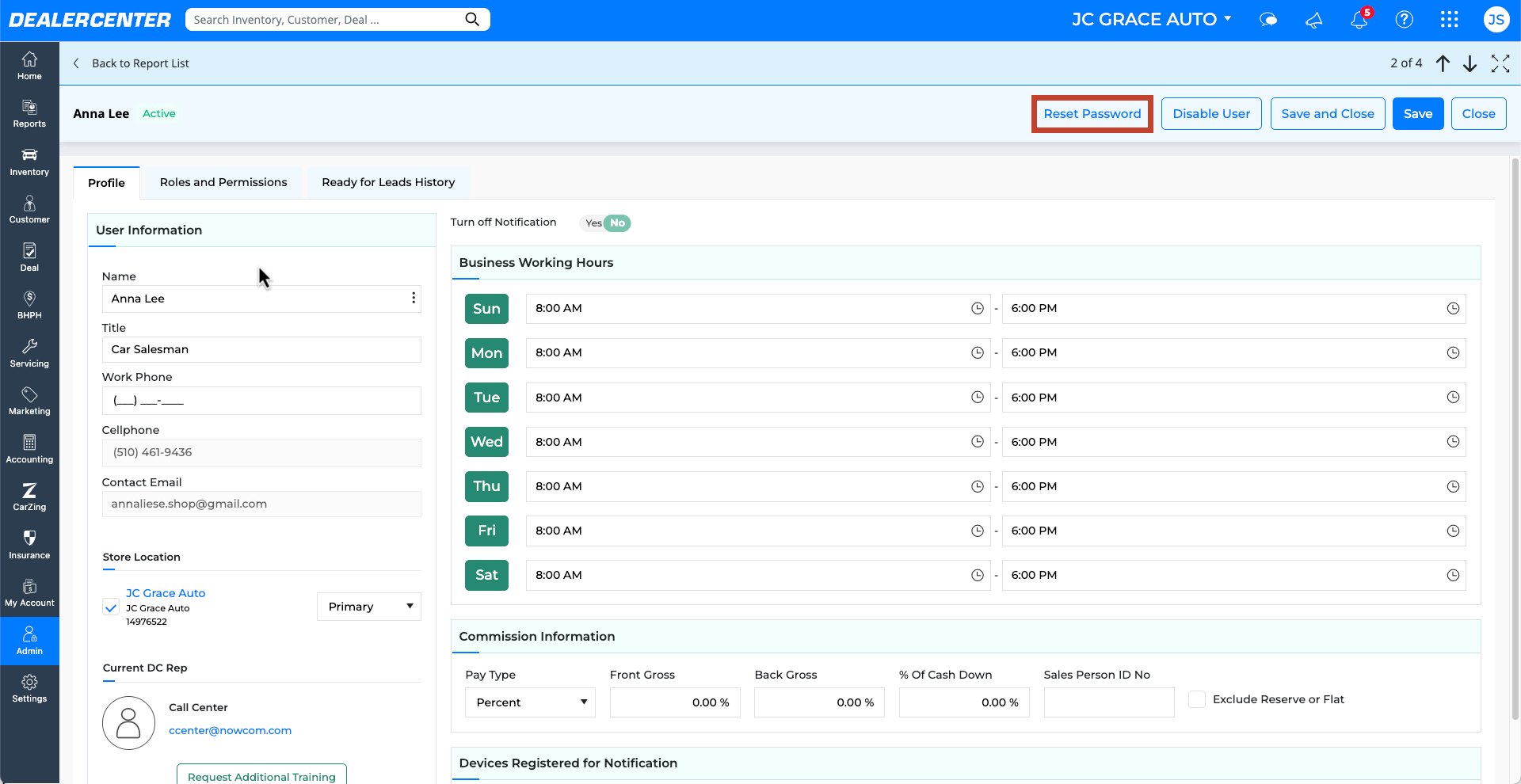Open Reports in the sidebar
Viewport: 1521px width, 784px height.
click(29, 113)
